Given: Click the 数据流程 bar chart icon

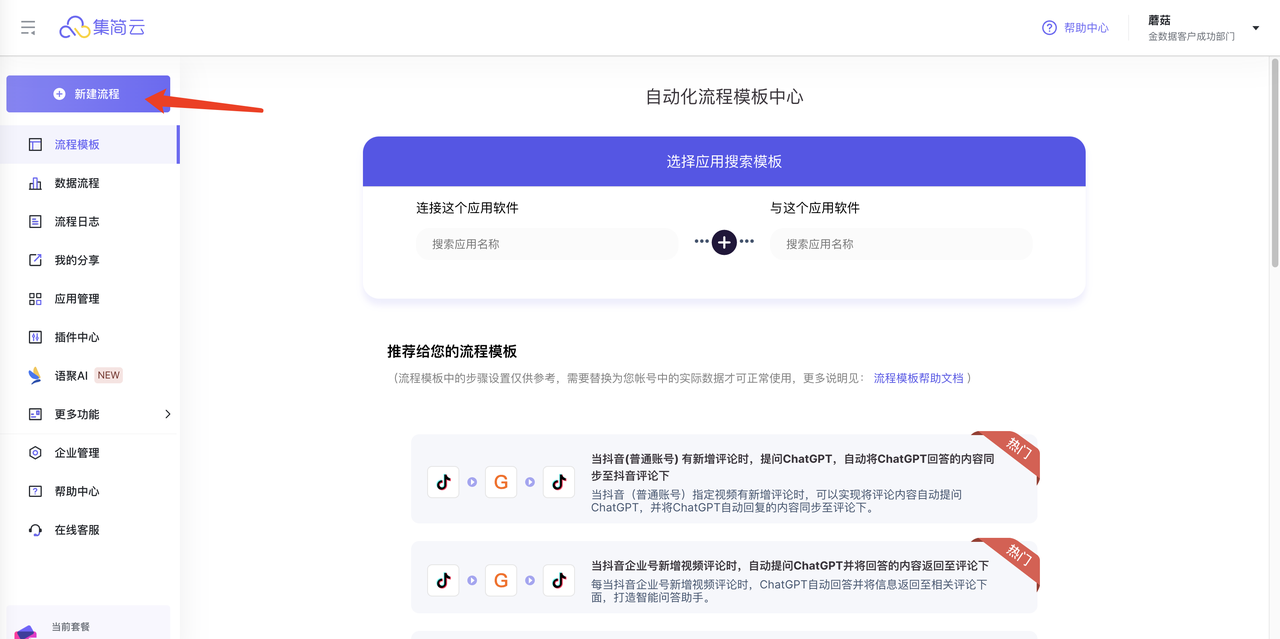Looking at the screenshot, I should coord(35,183).
